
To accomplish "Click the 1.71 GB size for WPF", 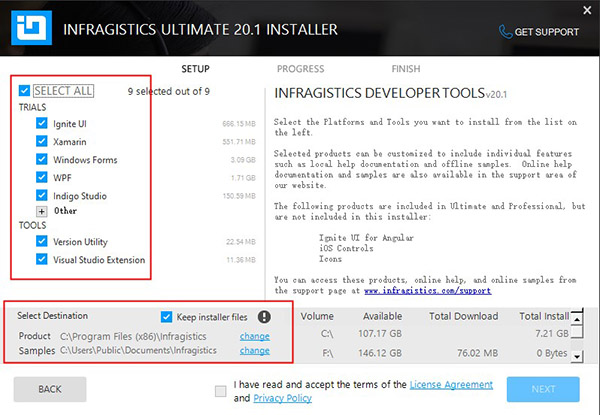I will (x=243, y=178).
